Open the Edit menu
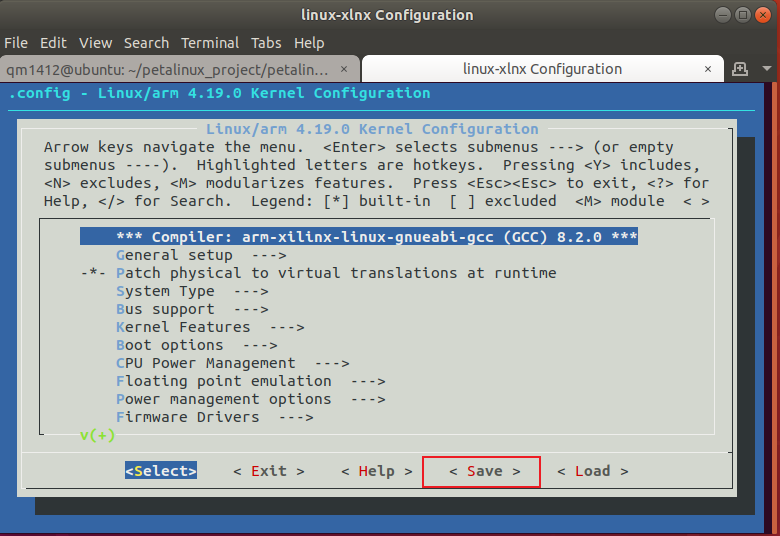 click(53, 43)
